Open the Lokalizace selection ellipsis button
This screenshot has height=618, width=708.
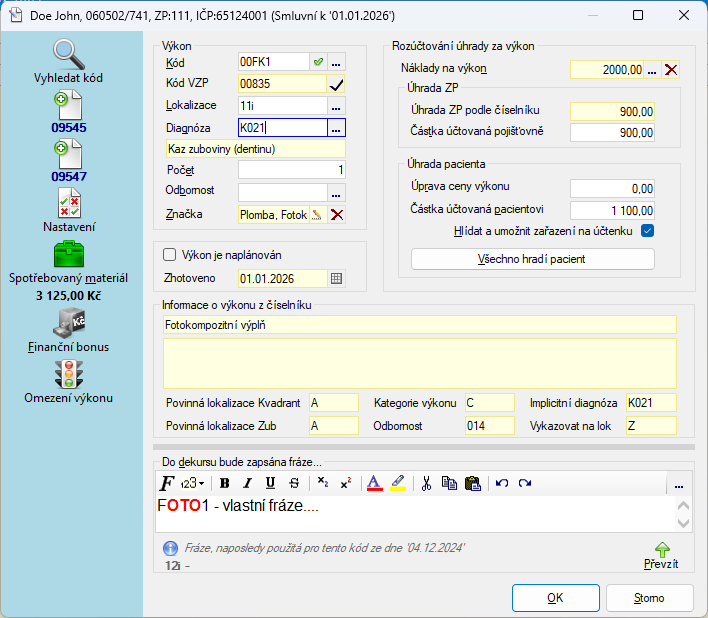click(x=337, y=106)
